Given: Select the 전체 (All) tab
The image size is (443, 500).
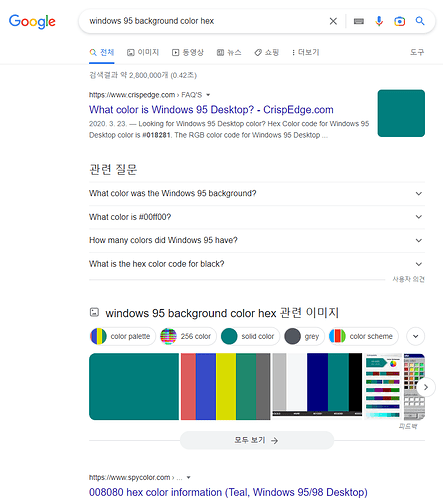Looking at the screenshot, I should (x=102, y=52).
